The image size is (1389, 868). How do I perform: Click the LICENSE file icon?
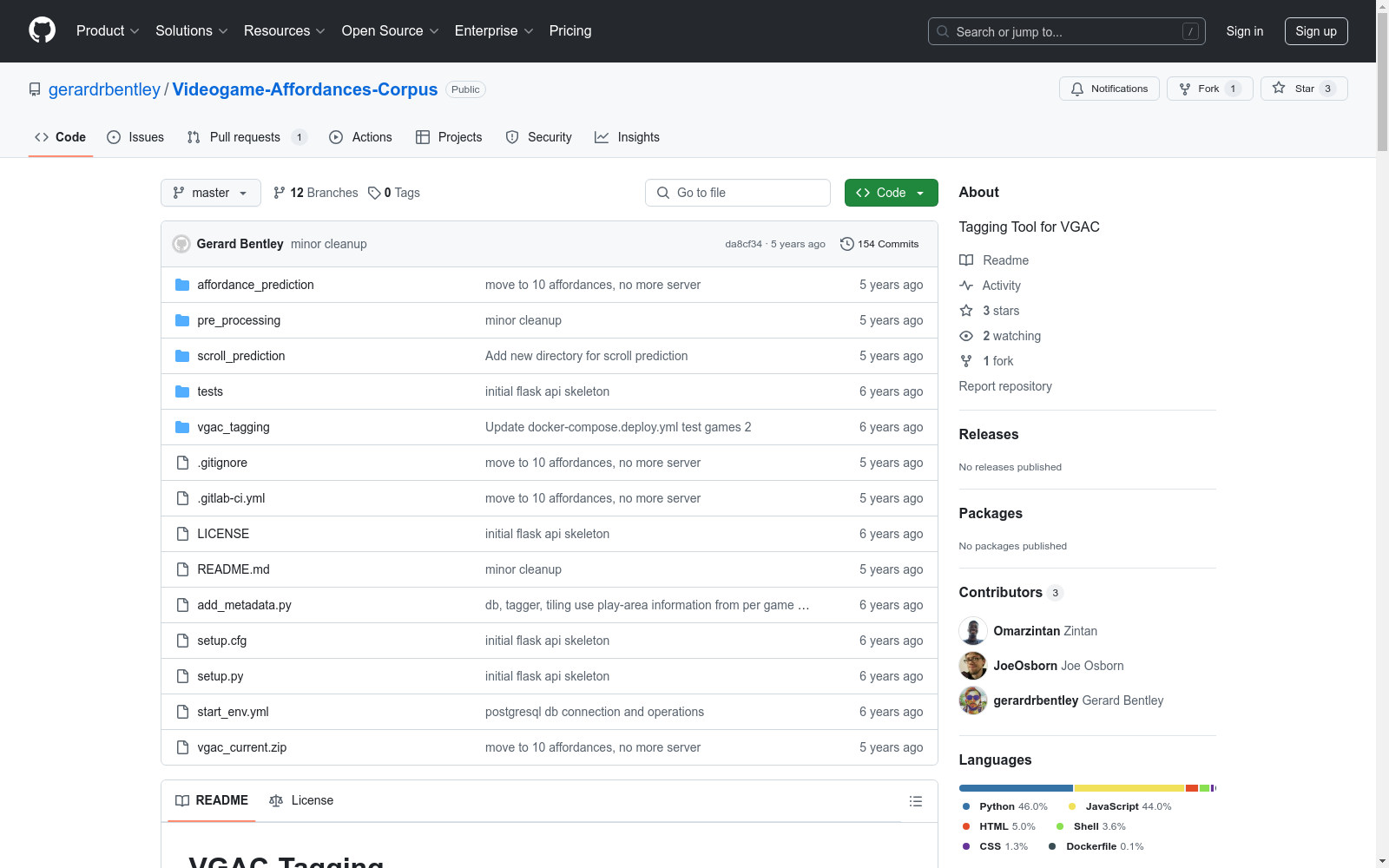coord(182,534)
